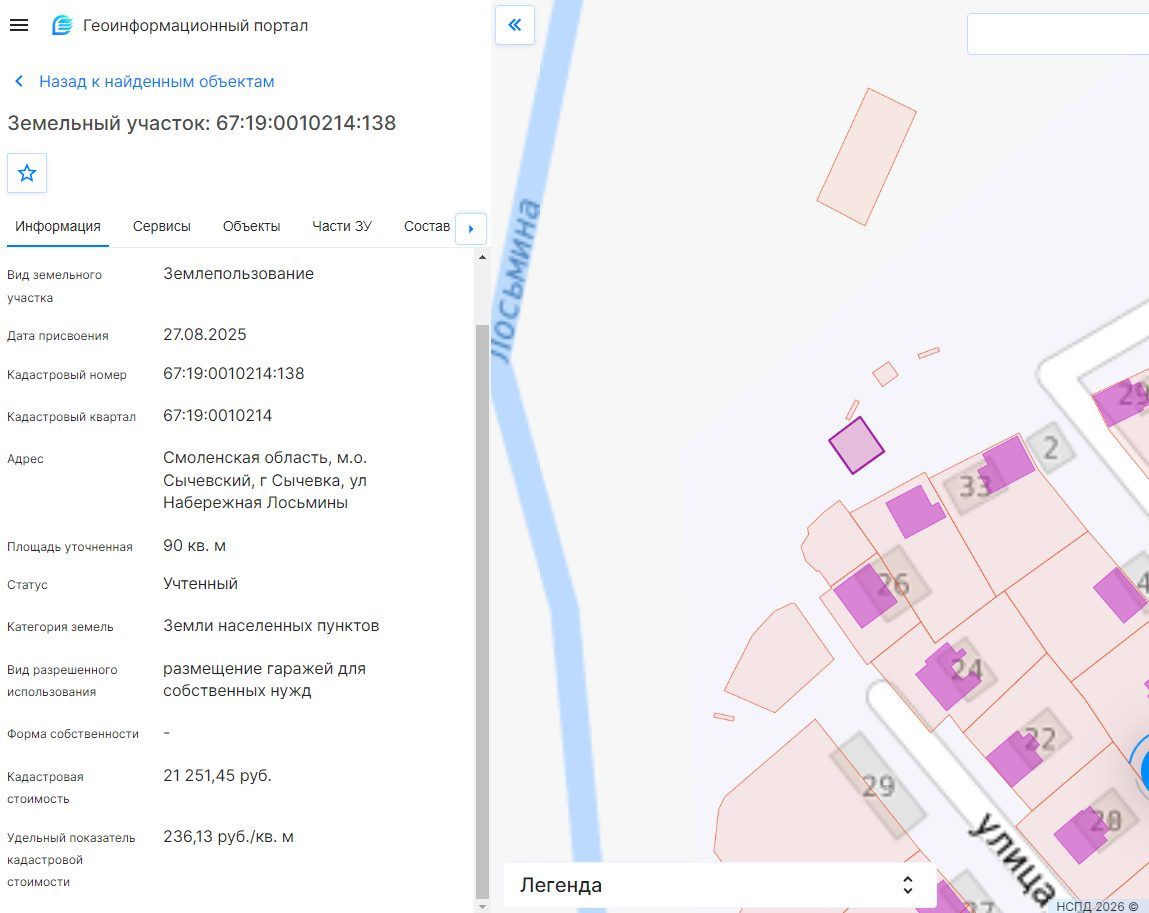Image resolution: width=1149 pixels, height=913 pixels.
Task: Click the value Земли населенных пунктов
Action: click(271, 626)
